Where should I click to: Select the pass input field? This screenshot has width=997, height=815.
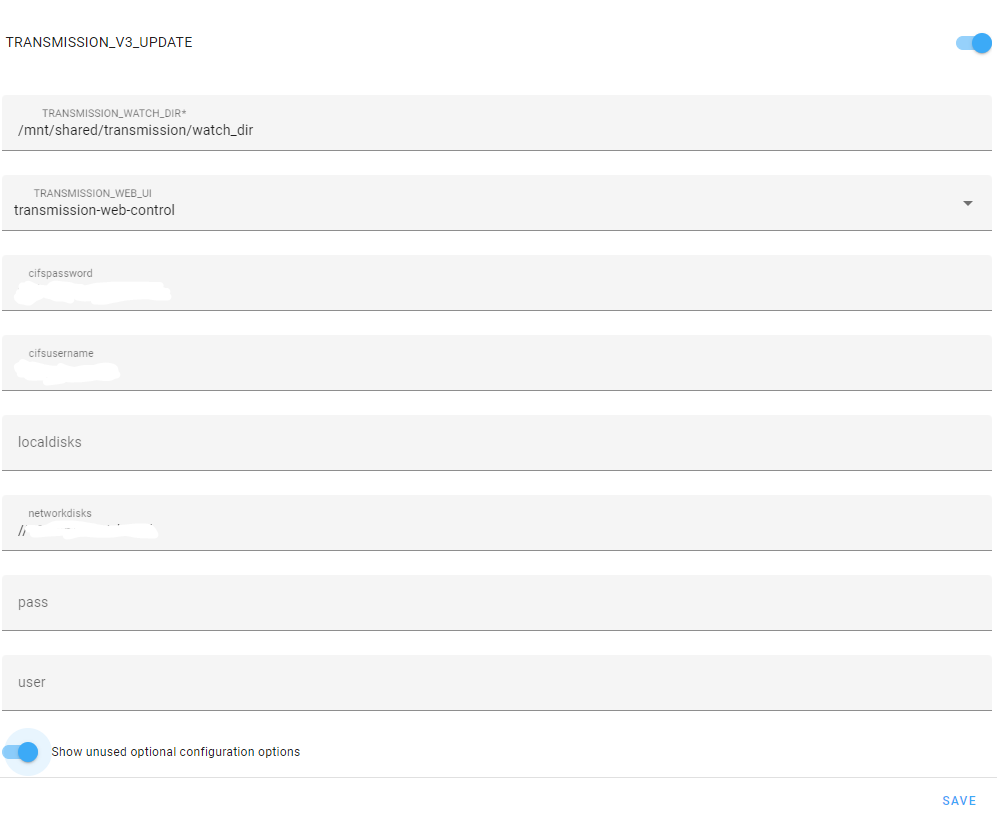coord(400,602)
